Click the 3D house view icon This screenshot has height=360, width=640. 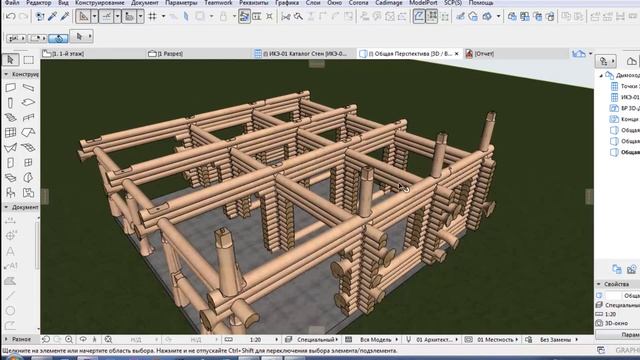tap(473, 17)
